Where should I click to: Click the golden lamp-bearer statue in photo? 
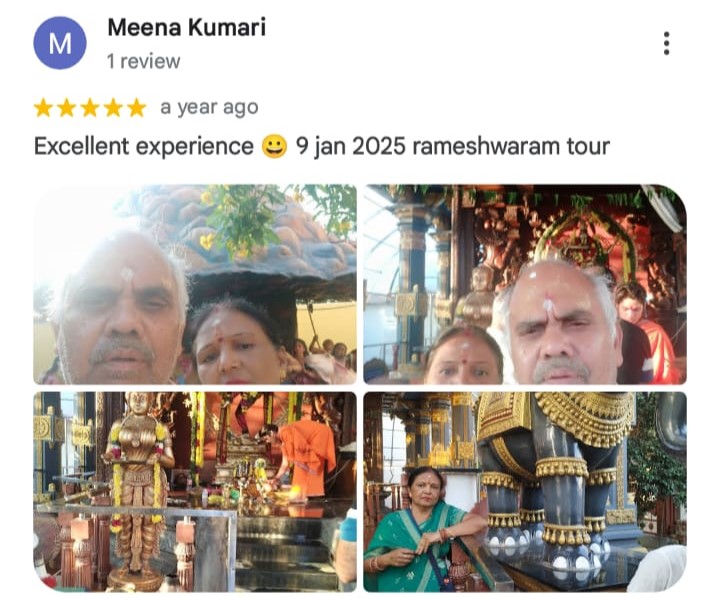138,489
